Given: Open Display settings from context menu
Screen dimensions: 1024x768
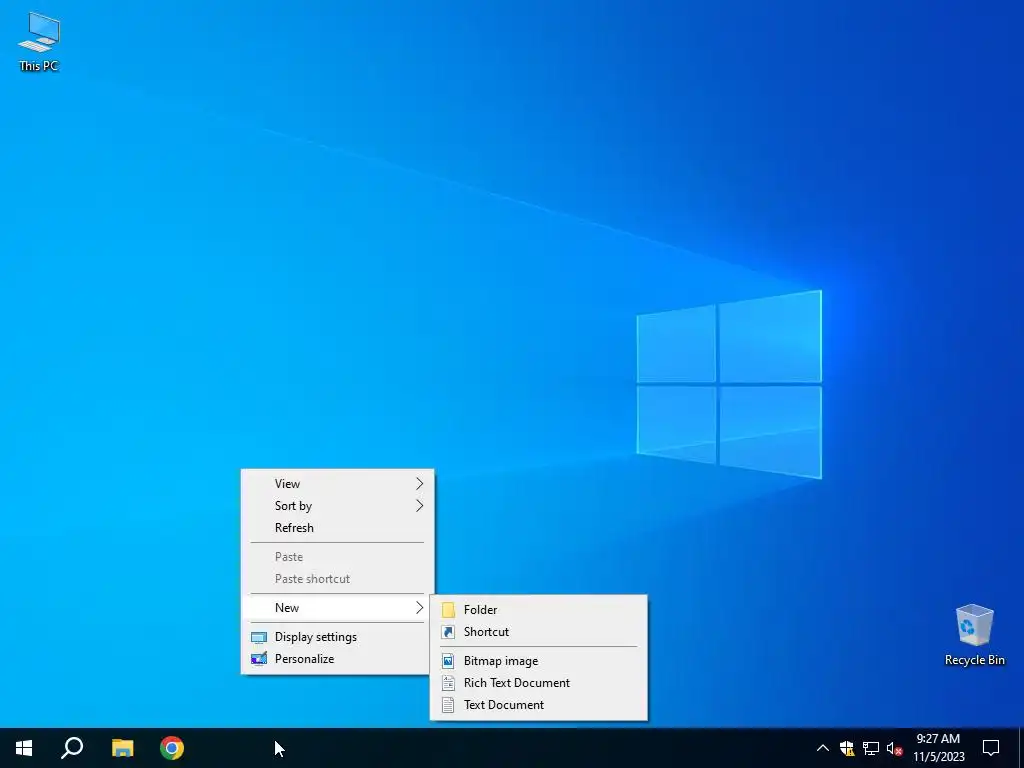Looking at the screenshot, I should [x=338, y=637].
